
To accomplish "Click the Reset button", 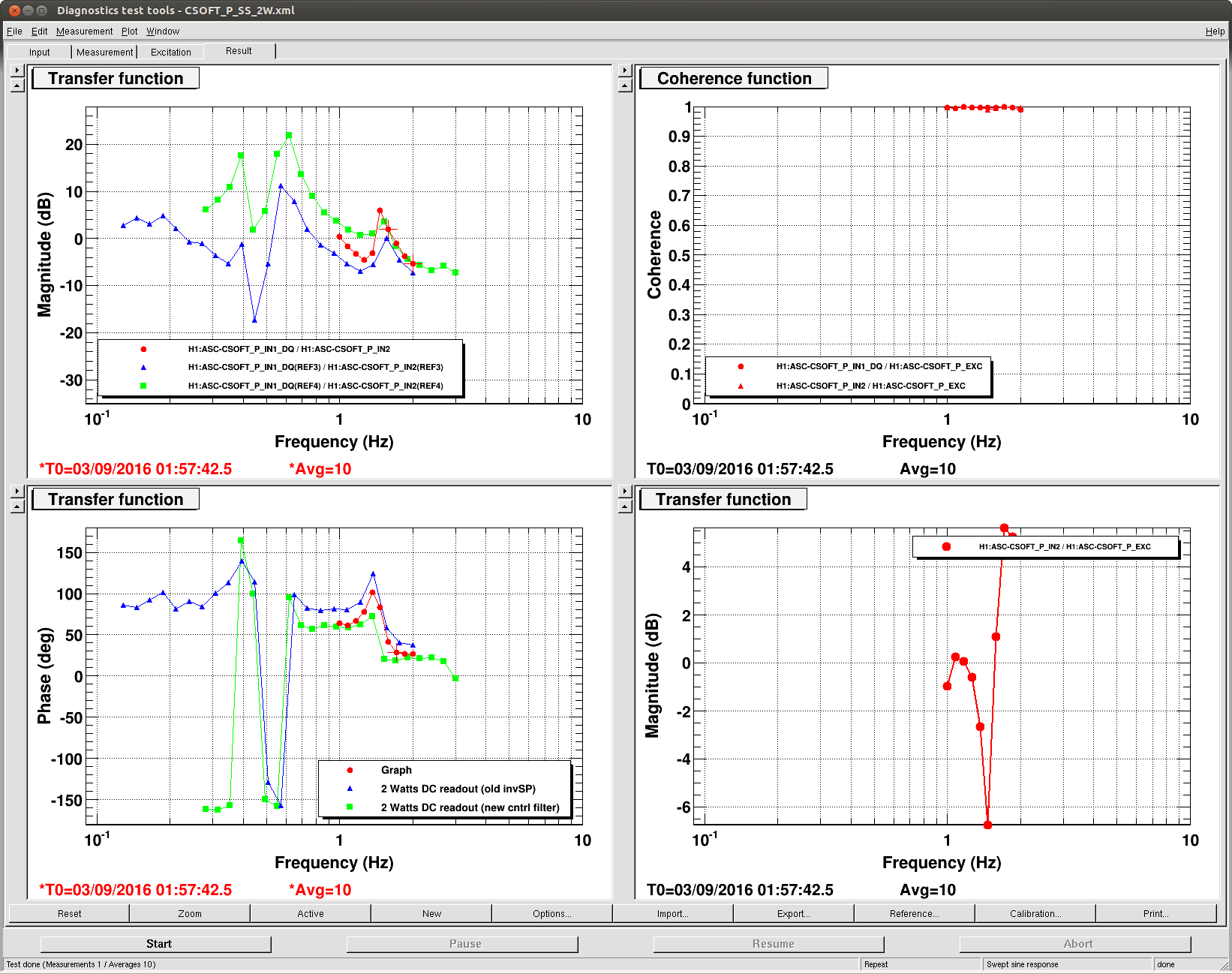I will (69, 913).
